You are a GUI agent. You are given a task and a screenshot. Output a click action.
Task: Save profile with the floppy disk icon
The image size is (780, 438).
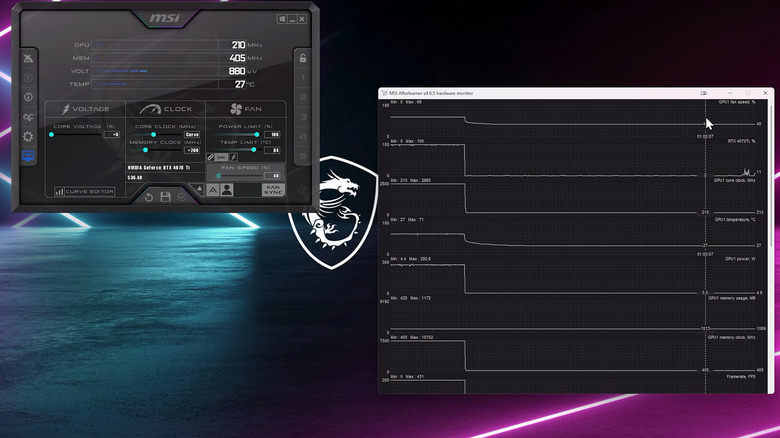(166, 197)
